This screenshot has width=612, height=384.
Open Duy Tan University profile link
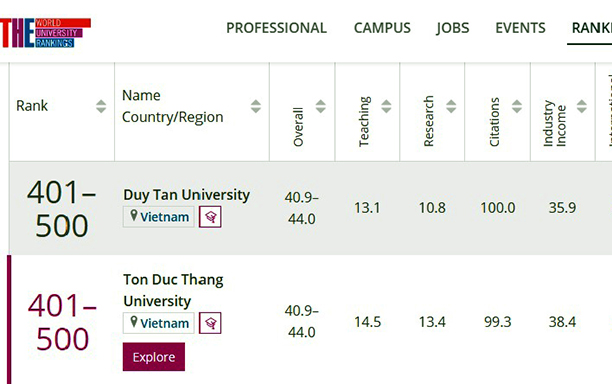click(x=187, y=195)
